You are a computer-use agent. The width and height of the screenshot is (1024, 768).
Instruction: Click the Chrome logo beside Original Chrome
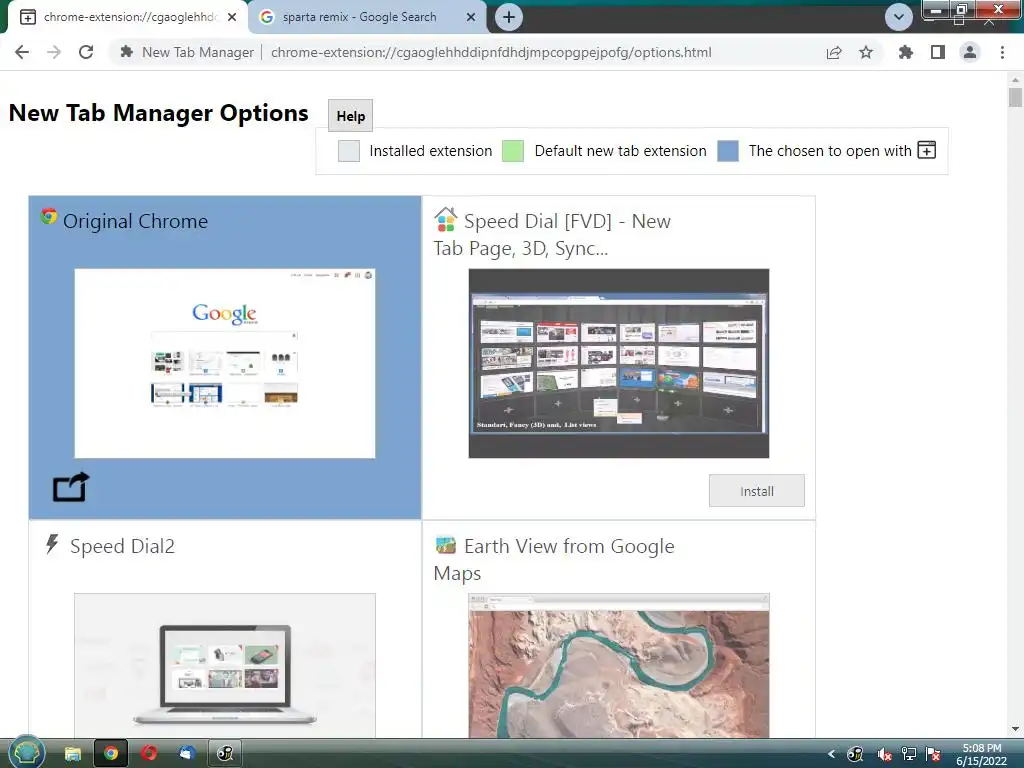[x=48, y=216]
